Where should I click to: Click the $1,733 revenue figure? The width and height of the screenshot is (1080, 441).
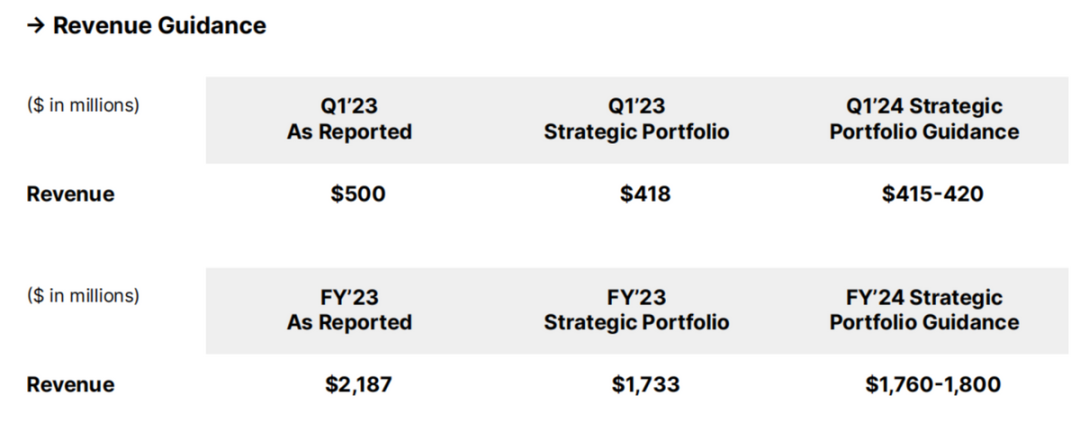click(x=645, y=385)
